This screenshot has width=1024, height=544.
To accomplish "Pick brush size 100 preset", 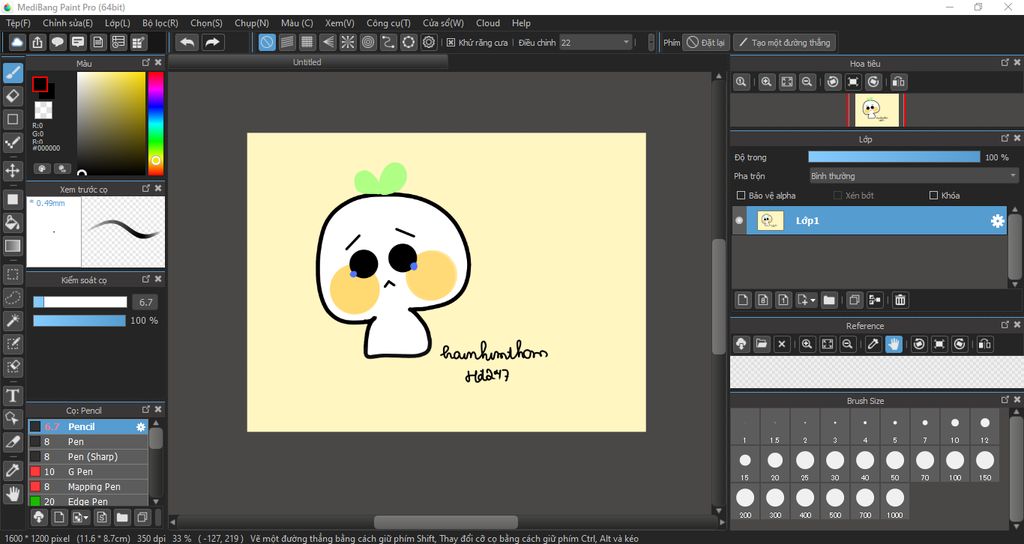I will coord(955,464).
